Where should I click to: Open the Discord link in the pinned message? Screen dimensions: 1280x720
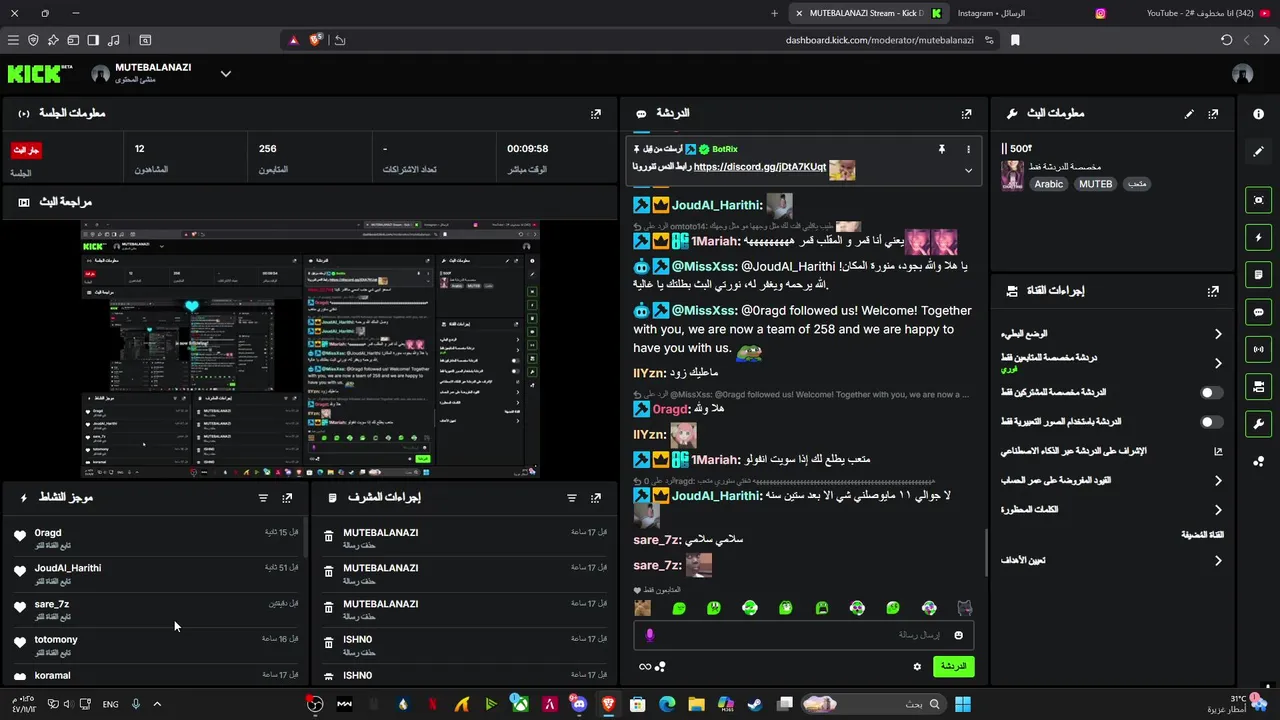pos(760,167)
